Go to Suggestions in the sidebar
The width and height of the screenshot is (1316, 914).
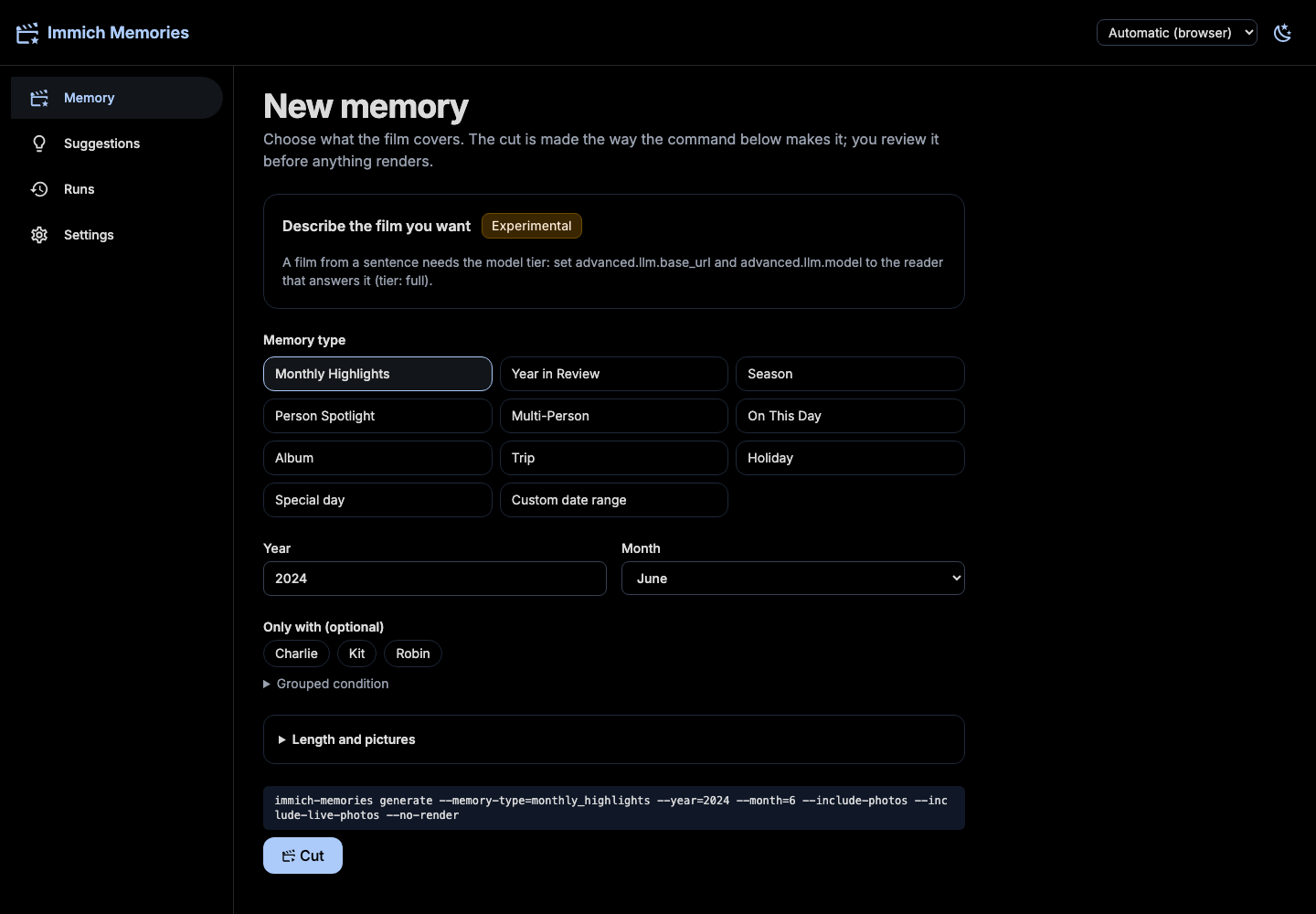(x=117, y=143)
